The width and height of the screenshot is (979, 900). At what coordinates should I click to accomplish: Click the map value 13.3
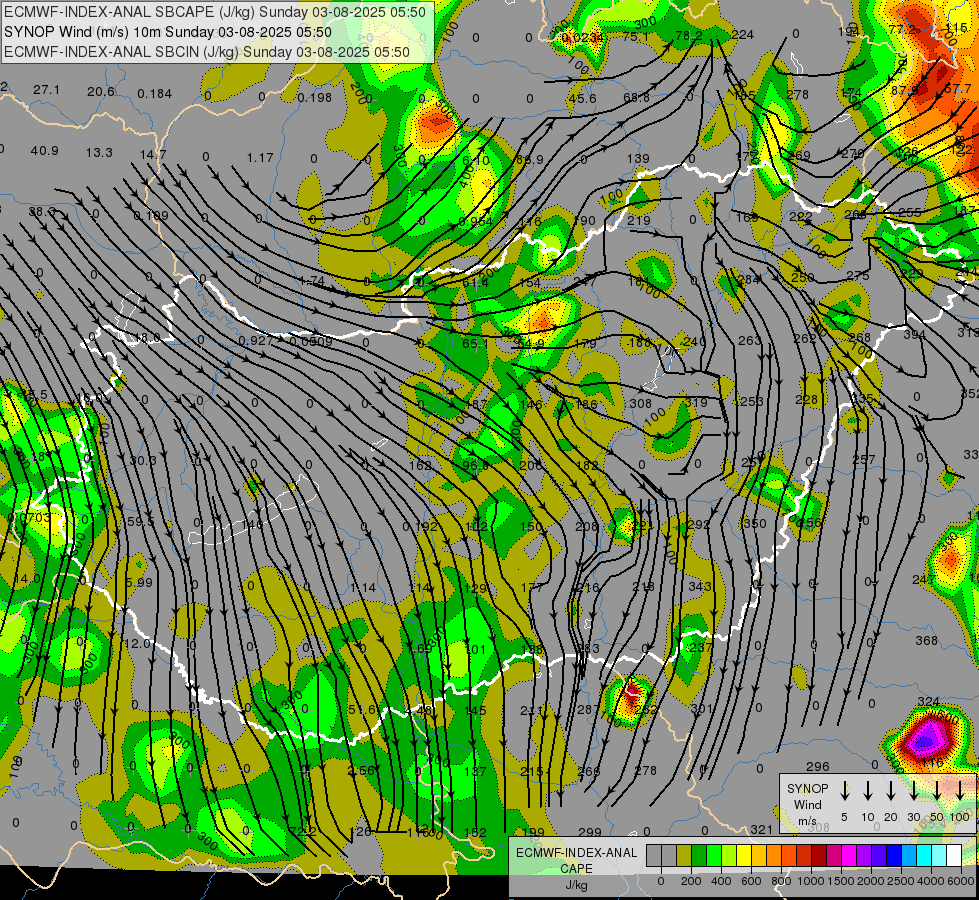pos(99,152)
